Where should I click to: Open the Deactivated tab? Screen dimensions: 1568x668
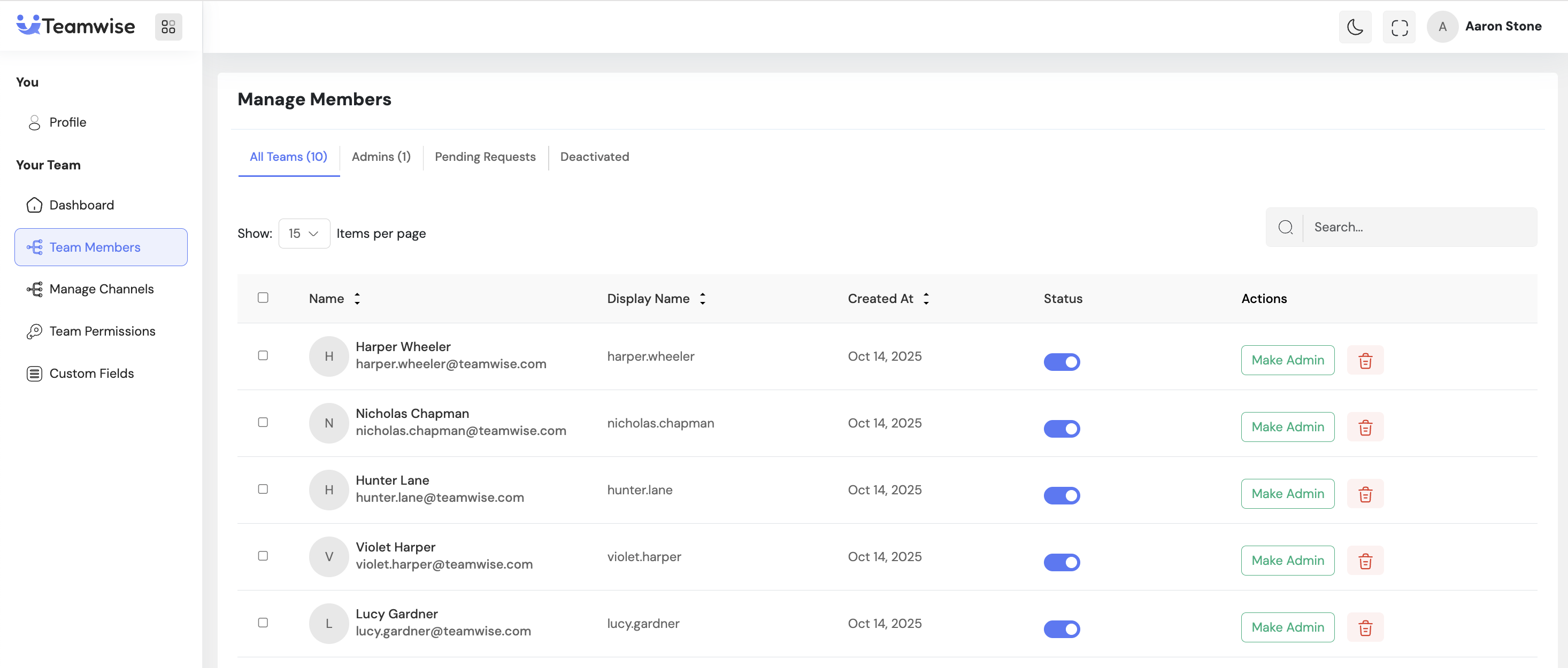pos(594,157)
